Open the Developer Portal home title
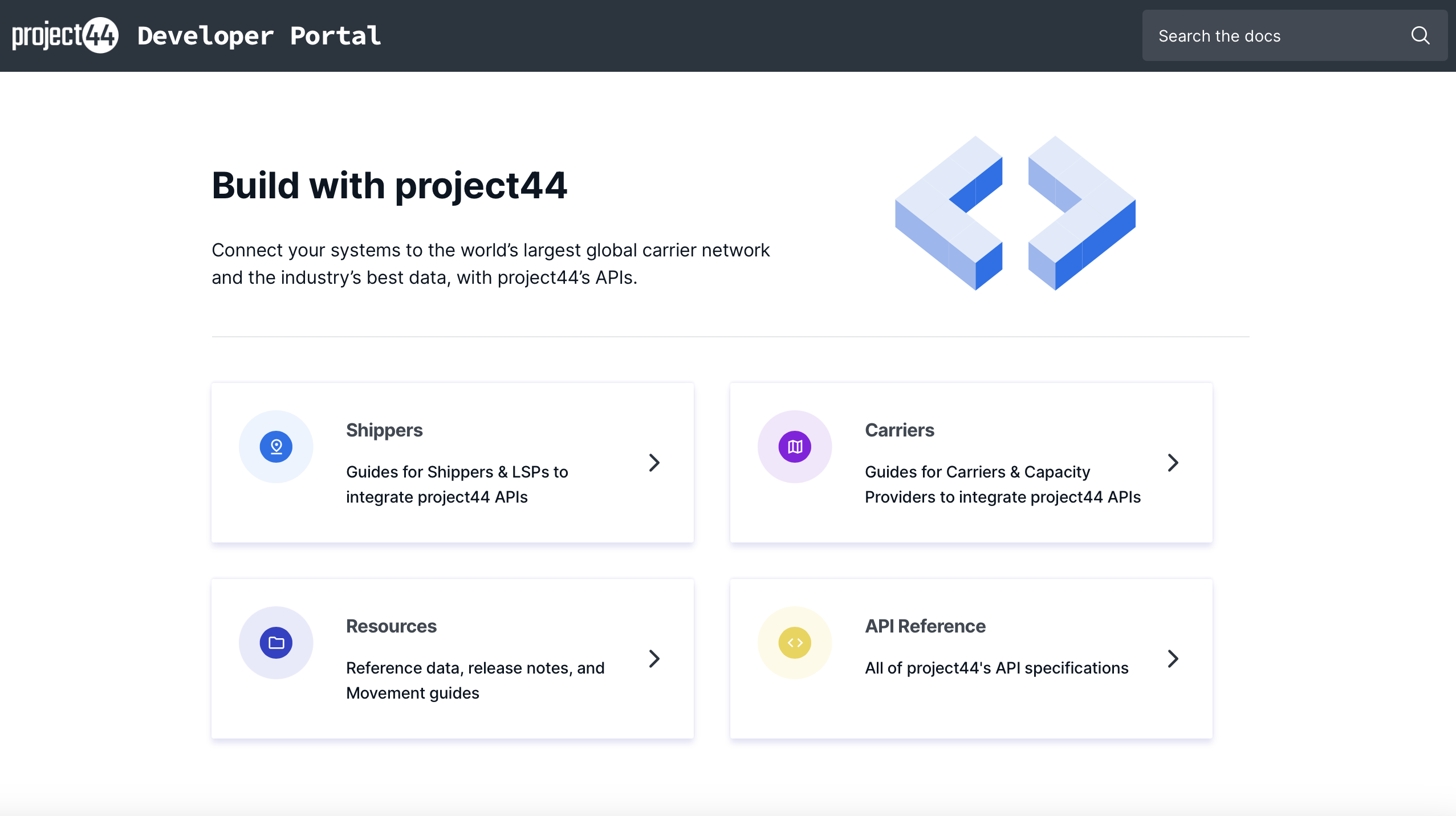Screen dimensions: 1456x816 pyautogui.click(x=259, y=36)
